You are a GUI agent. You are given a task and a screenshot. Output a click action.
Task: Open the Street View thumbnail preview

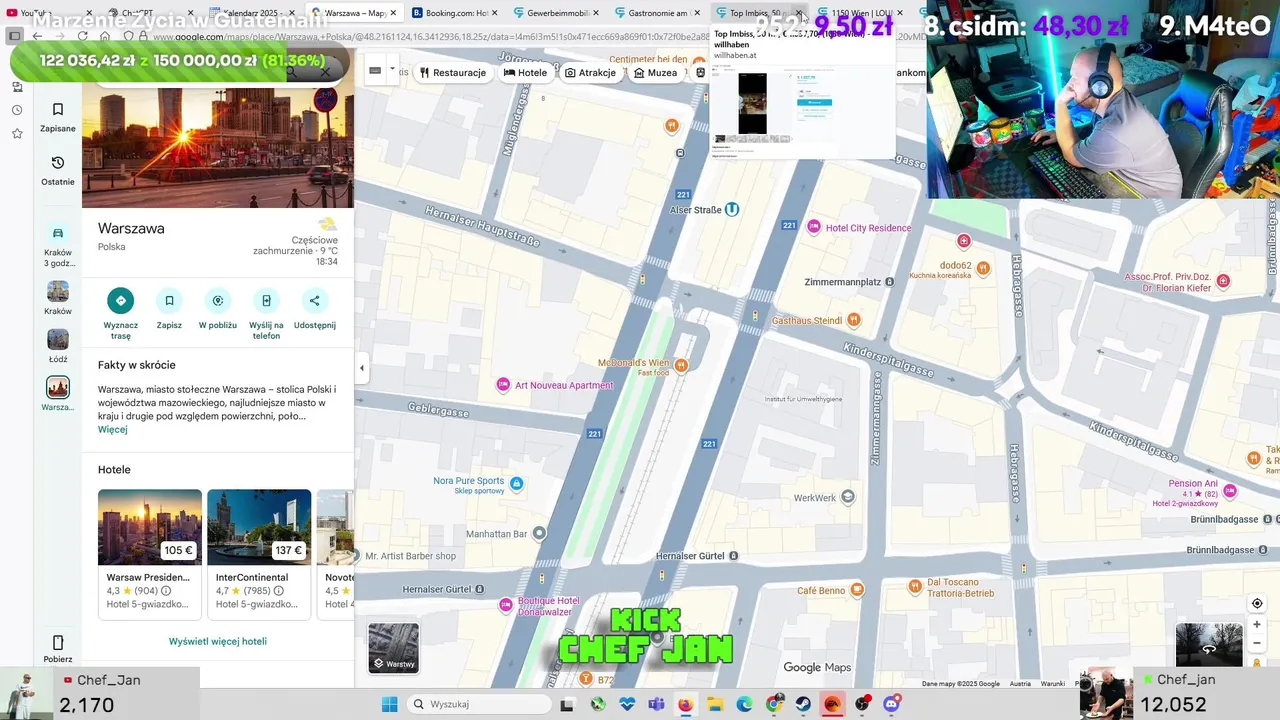click(x=1209, y=645)
